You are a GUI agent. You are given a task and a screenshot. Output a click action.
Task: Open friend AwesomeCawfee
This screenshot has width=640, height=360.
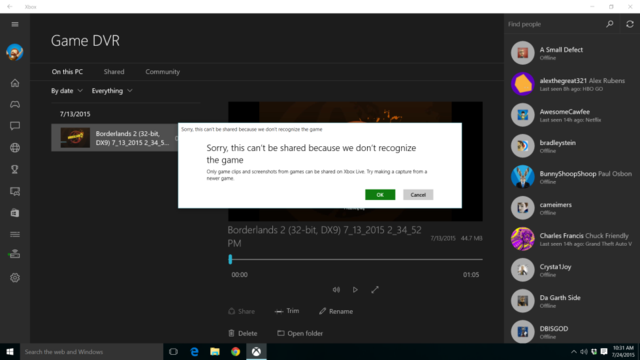tap(571, 115)
